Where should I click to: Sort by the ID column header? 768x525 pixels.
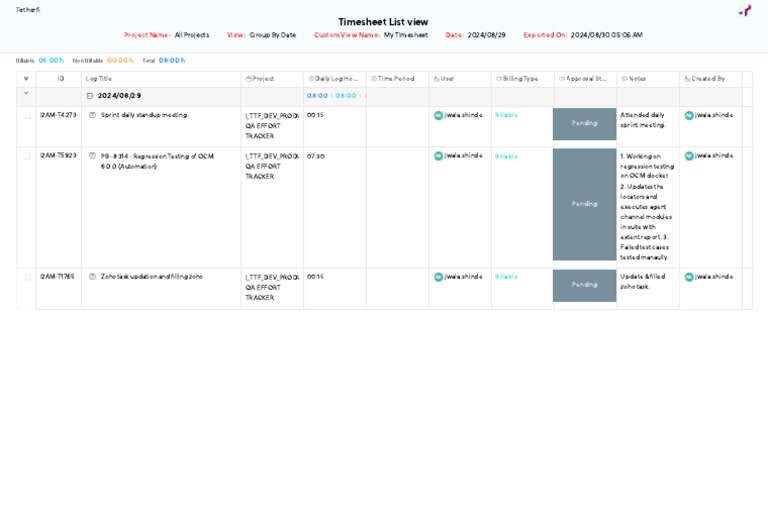pos(61,79)
